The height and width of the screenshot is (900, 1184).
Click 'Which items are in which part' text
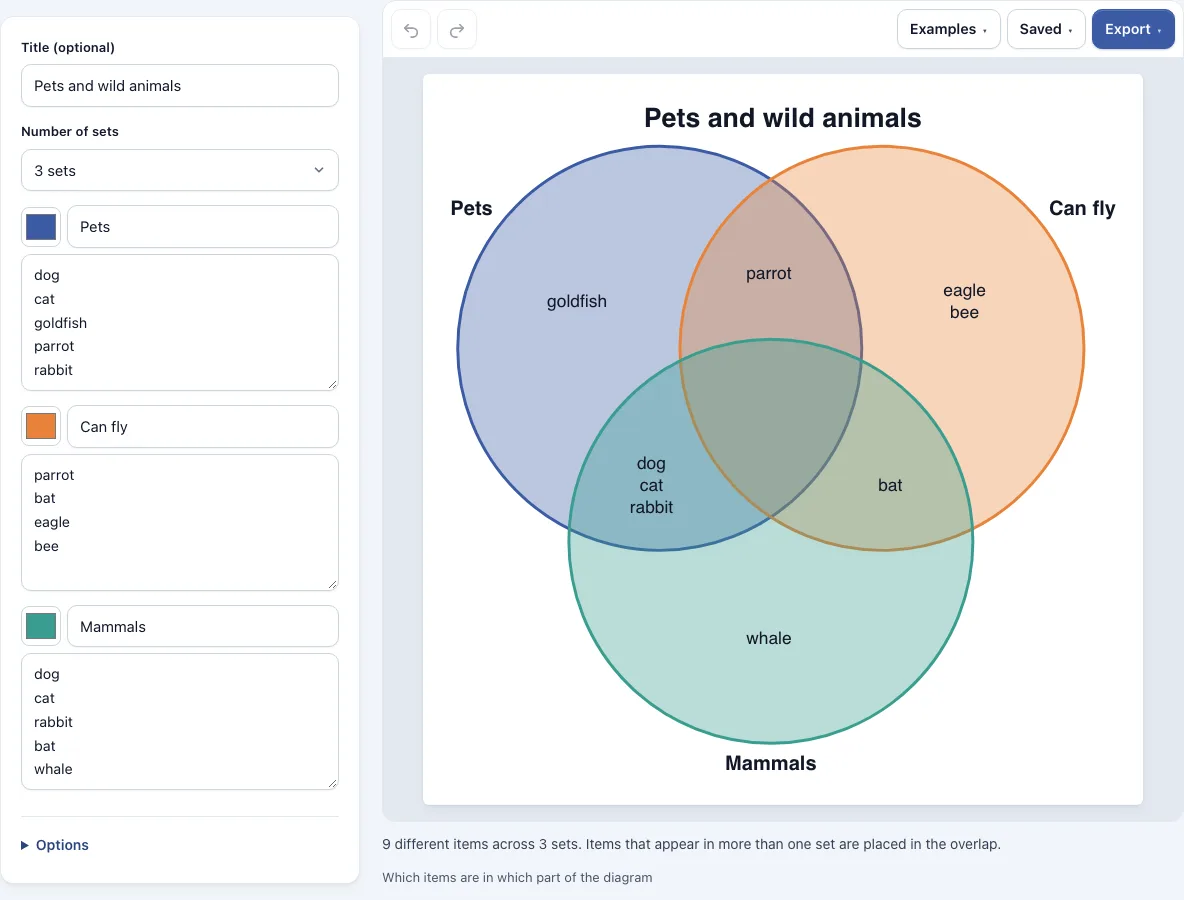[517, 877]
